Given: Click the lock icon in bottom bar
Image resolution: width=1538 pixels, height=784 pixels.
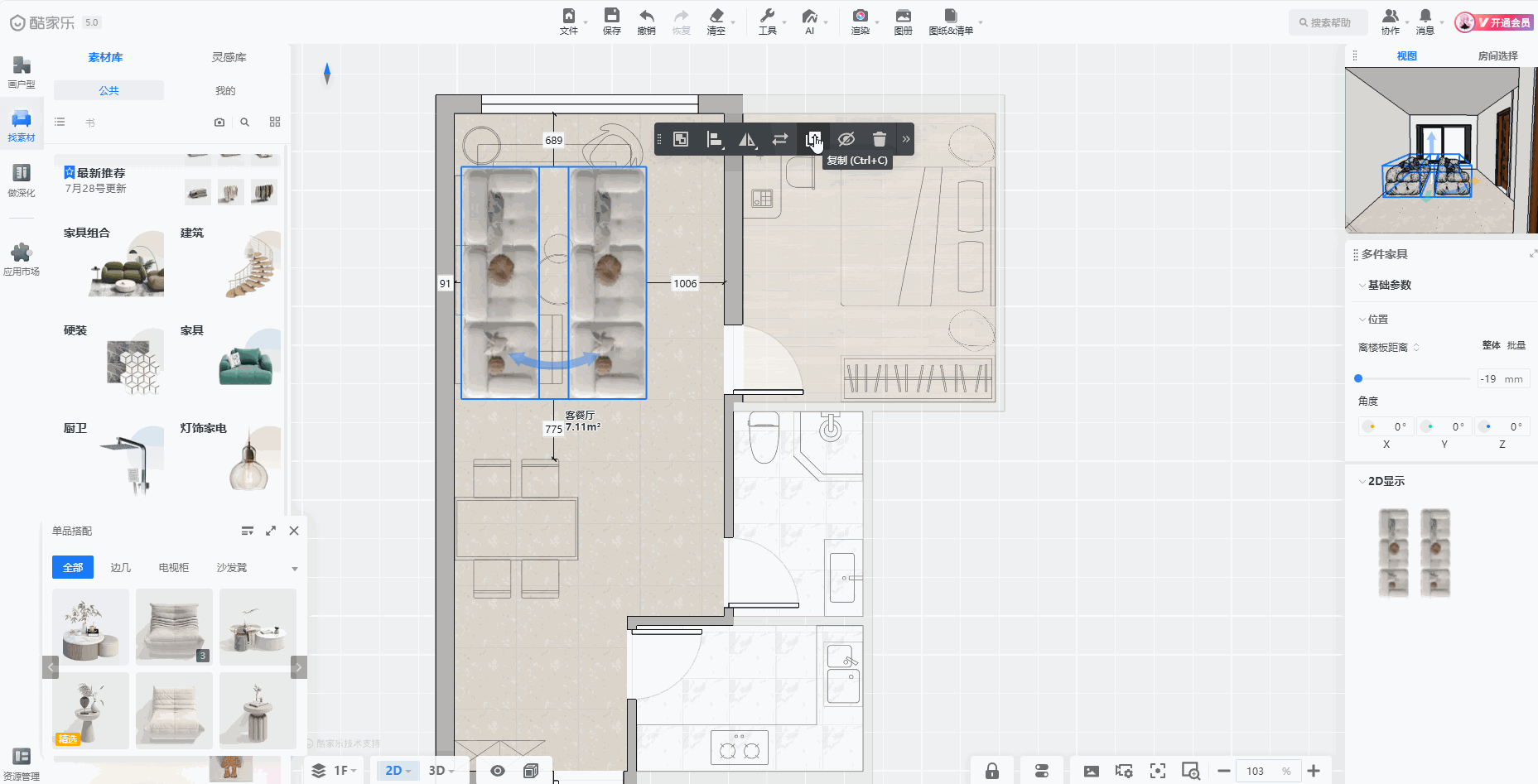Looking at the screenshot, I should pyautogui.click(x=991, y=771).
